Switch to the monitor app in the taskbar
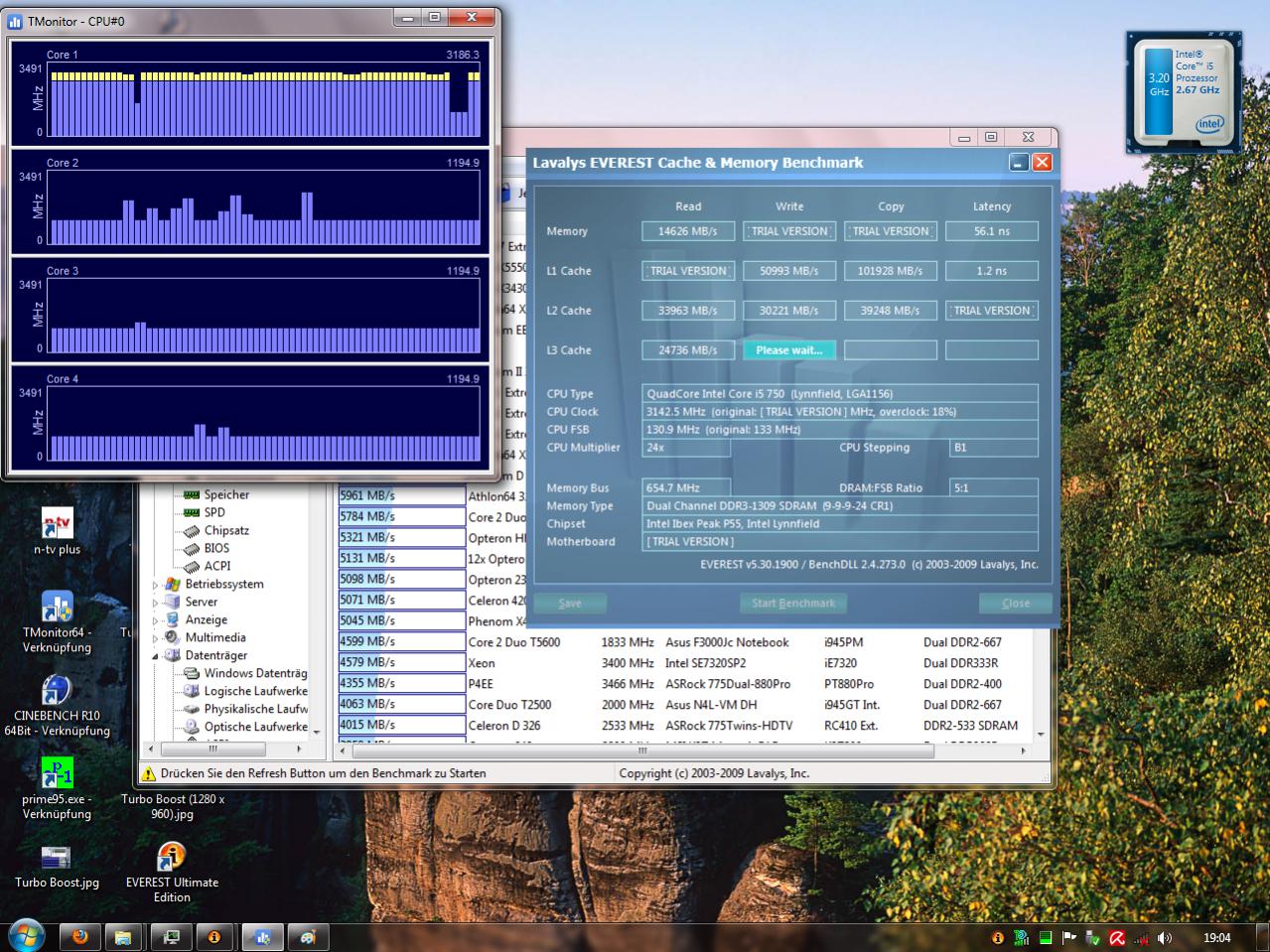Viewport: 1270px width, 952px height. click(171, 936)
